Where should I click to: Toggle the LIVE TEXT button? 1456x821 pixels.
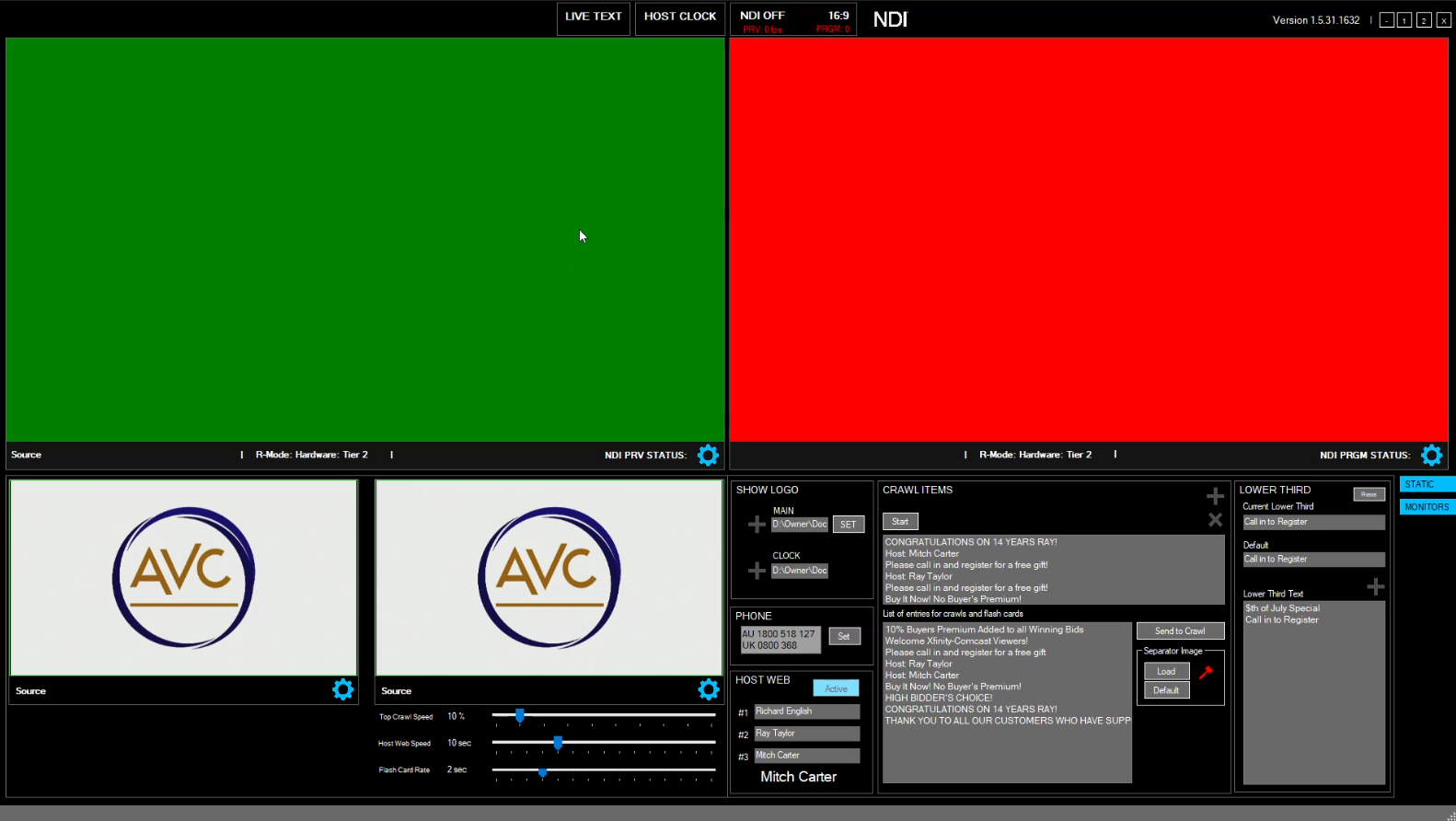click(x=593, y=17)
